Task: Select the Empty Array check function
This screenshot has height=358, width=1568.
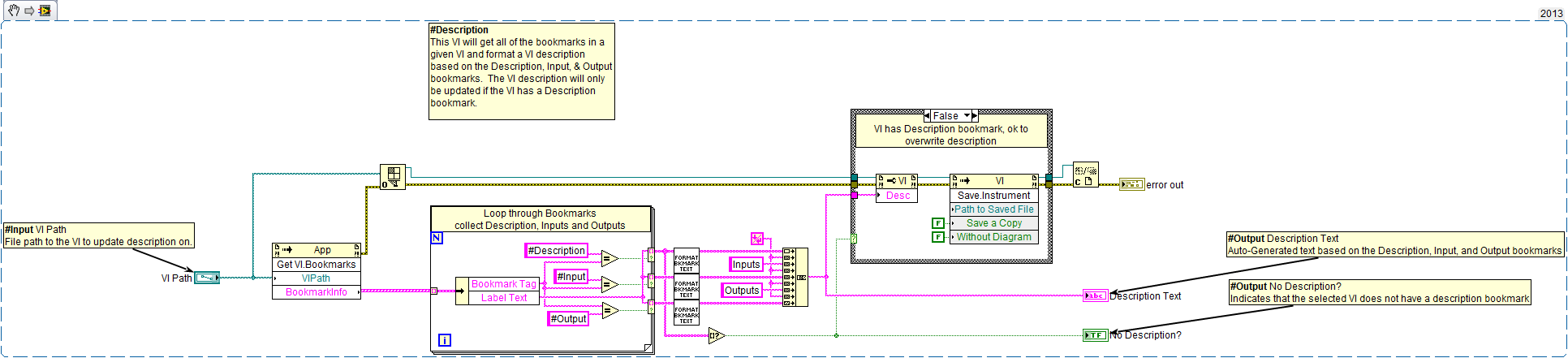Action: (x=716, y=335)
